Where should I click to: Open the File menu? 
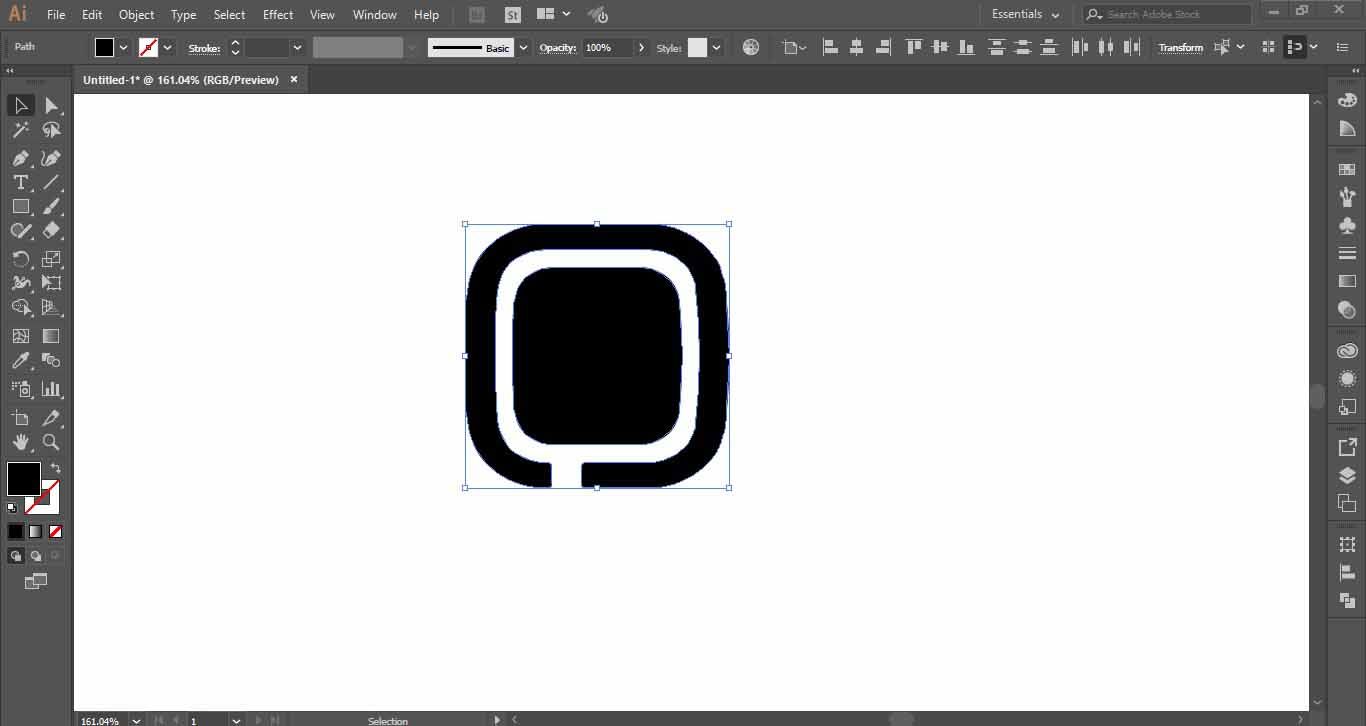click(x=56, y=15)
